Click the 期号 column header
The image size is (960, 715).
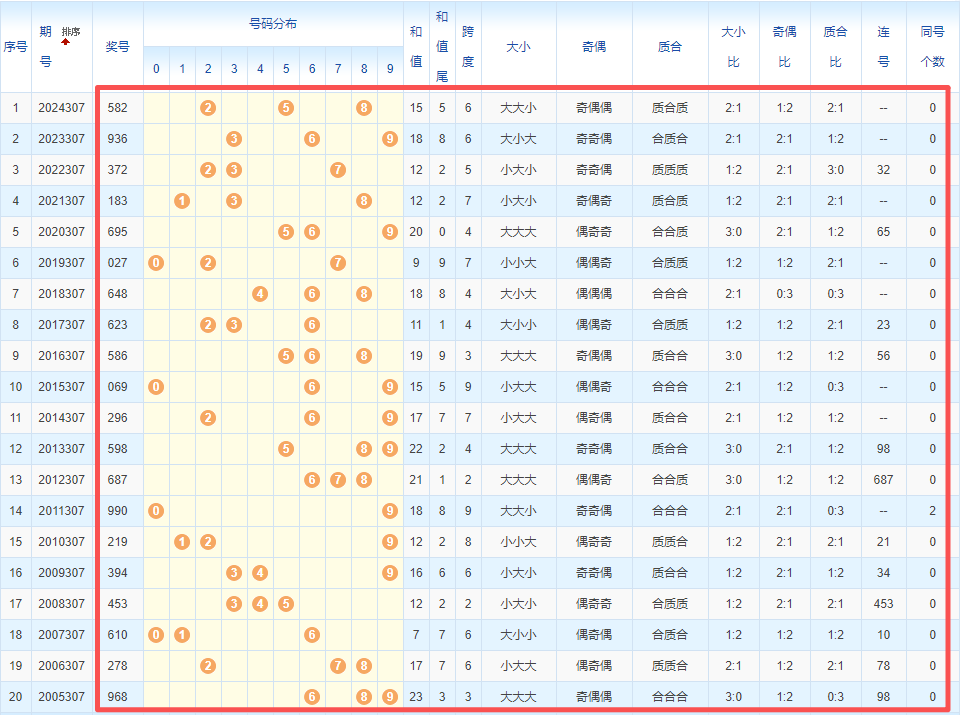tap(46, 46)
